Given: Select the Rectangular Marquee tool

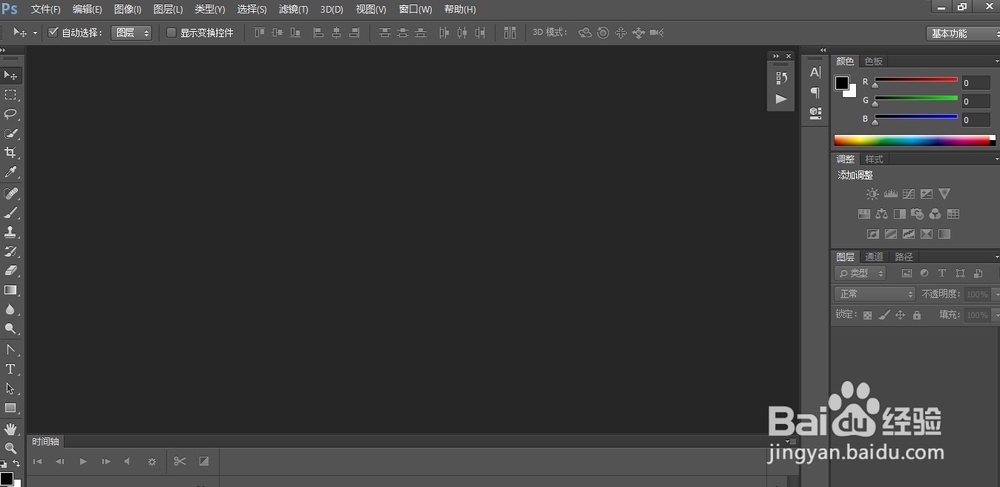Looking at the screenshot, I should pyautogui.click(x=10, y=95).
